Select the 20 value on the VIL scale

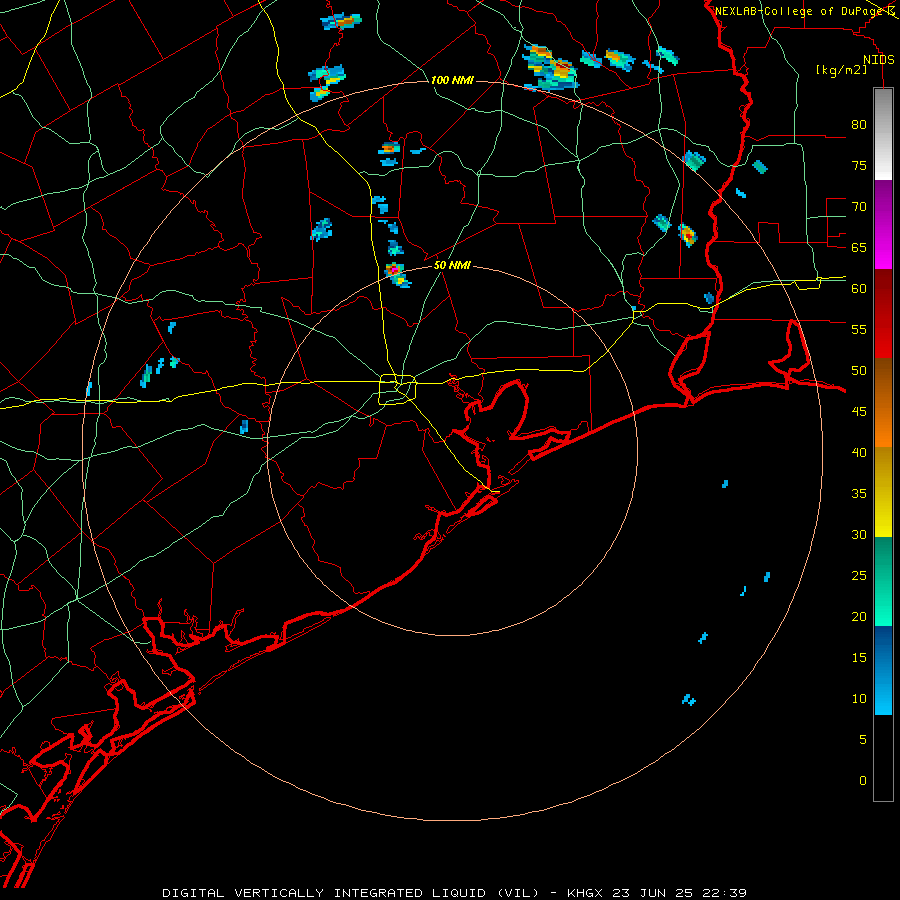859,616
